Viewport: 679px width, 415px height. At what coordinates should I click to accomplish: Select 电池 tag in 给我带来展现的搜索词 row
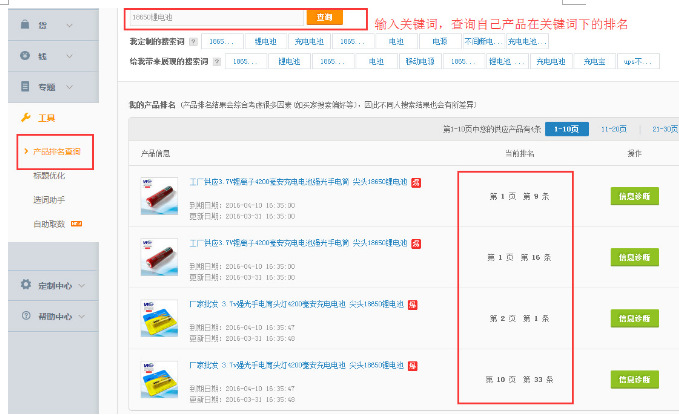coord(376,61)
